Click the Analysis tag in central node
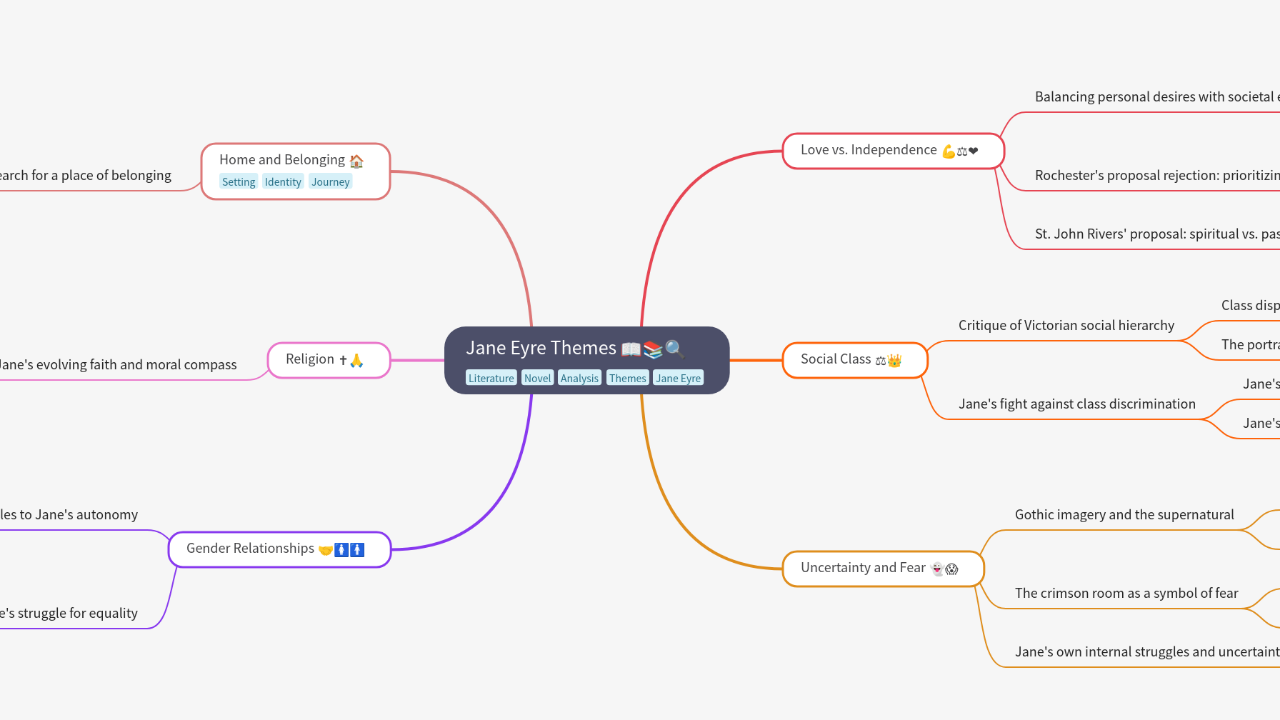 (x=580, y=378)
